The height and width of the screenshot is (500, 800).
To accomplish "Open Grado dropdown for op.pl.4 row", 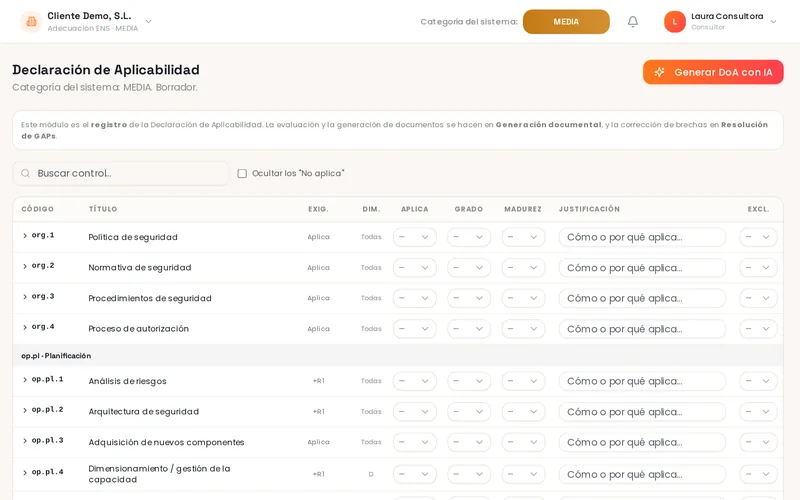I will [x=469, y=474].
